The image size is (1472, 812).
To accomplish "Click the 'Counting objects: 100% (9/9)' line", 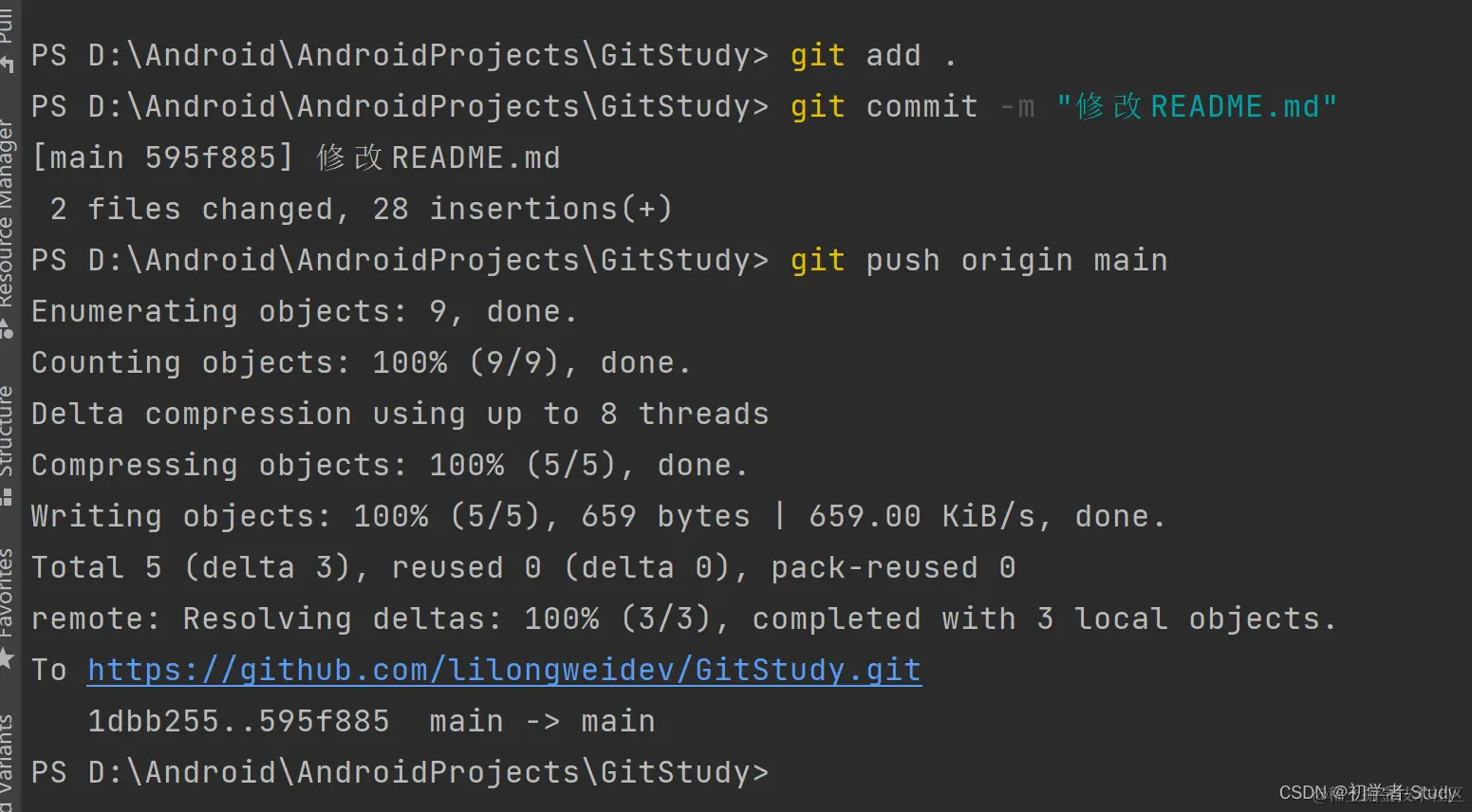I will click(361, 362).
